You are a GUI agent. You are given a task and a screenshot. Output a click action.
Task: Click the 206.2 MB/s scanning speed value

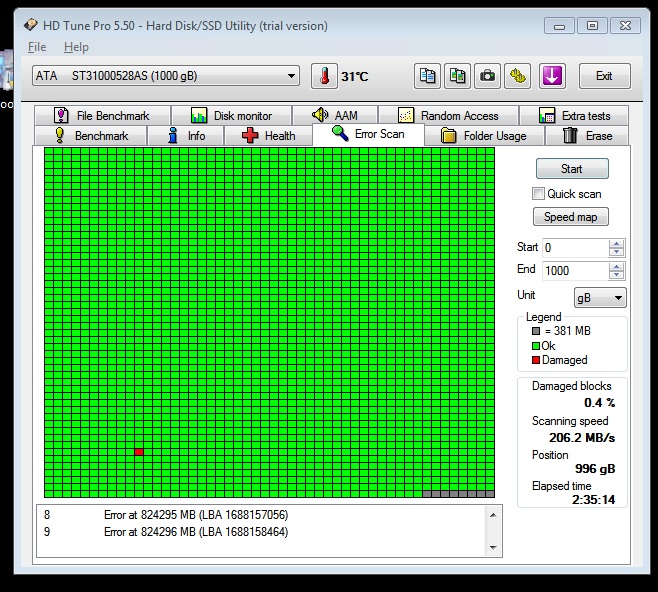(x=582, y=438)
